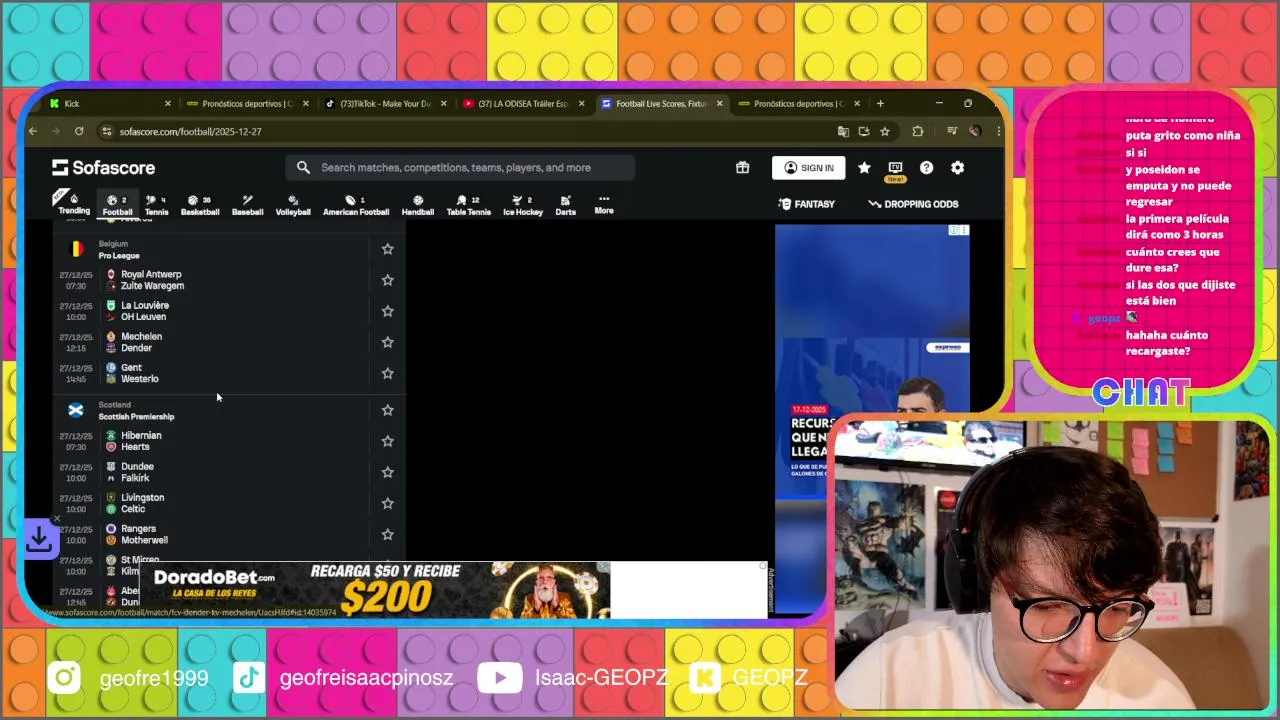Star the La Louvière vs OH Leuven match

click(x=387, y=311)
